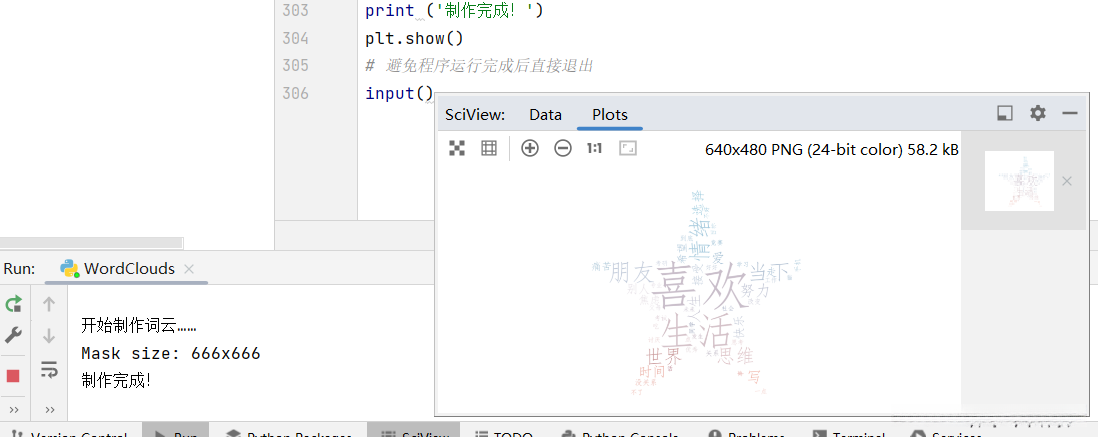Jump down the stack trace with the down arrow
The height and width of the screenshot is (437, 1098).
click(48, 336)
